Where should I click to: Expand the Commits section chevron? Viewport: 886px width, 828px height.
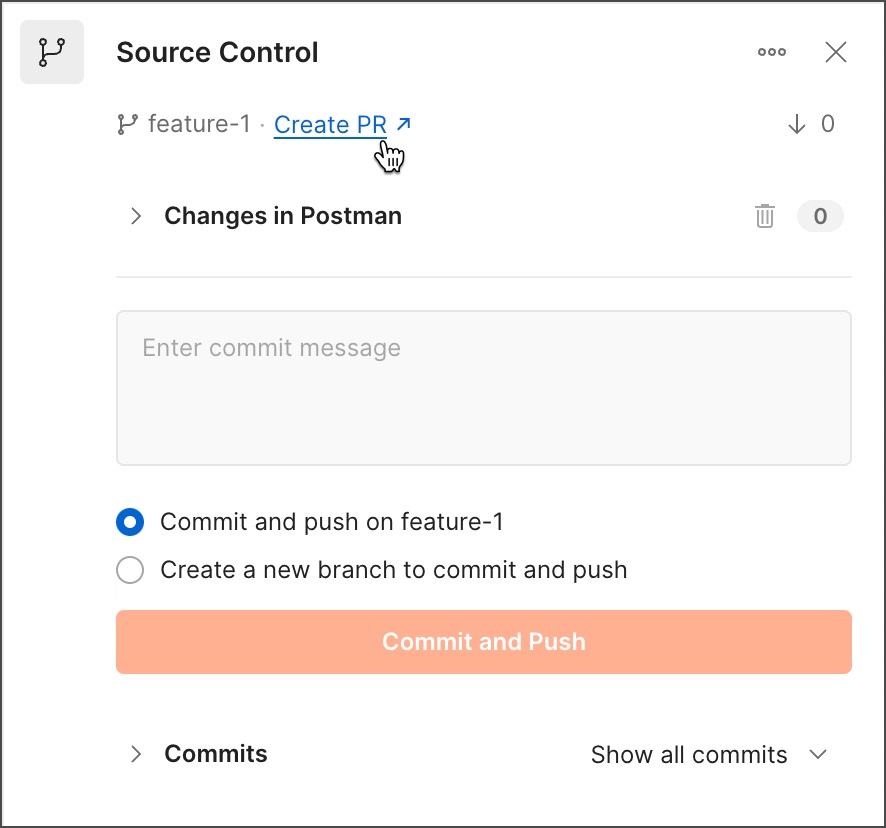point(136,754)
